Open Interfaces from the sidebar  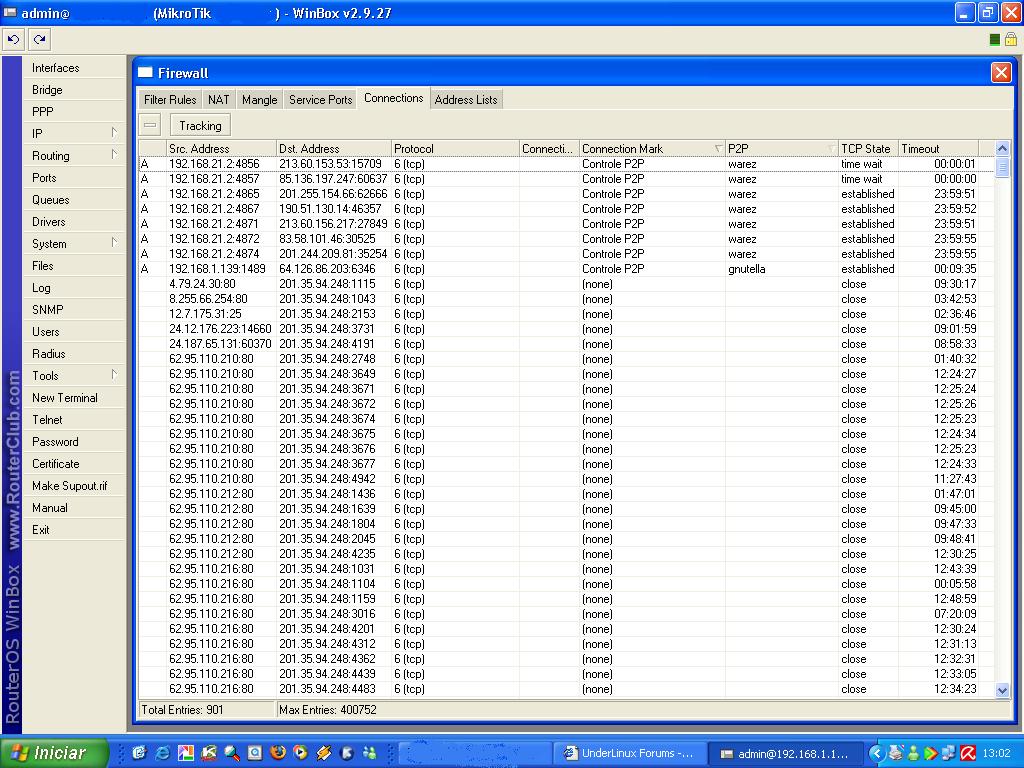pyautogui.click(x=74, y=68)
